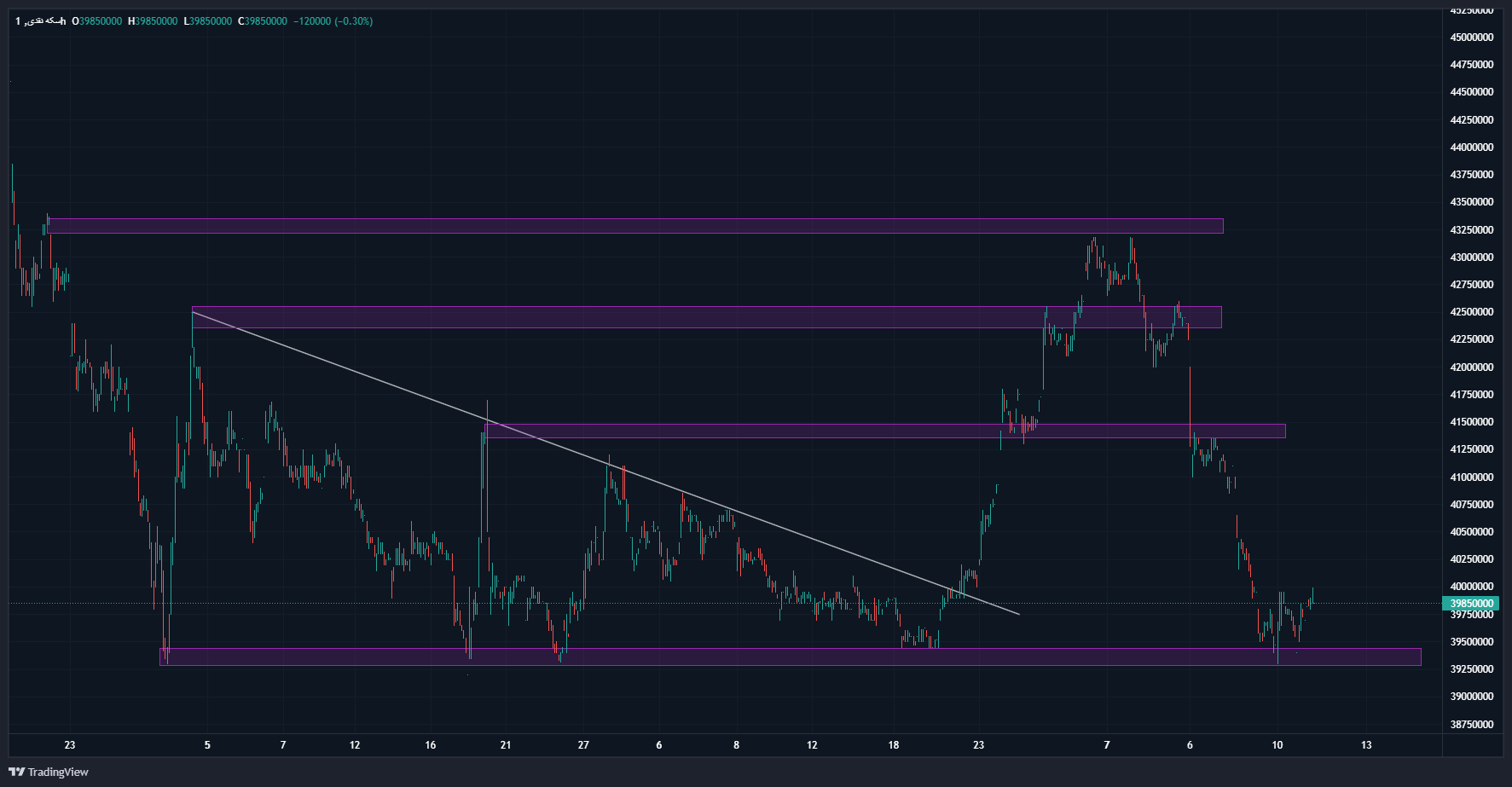Screen dimensions: 1512x787
Task: Click price axis label 42750000
Action: [x=1472, y=285]
